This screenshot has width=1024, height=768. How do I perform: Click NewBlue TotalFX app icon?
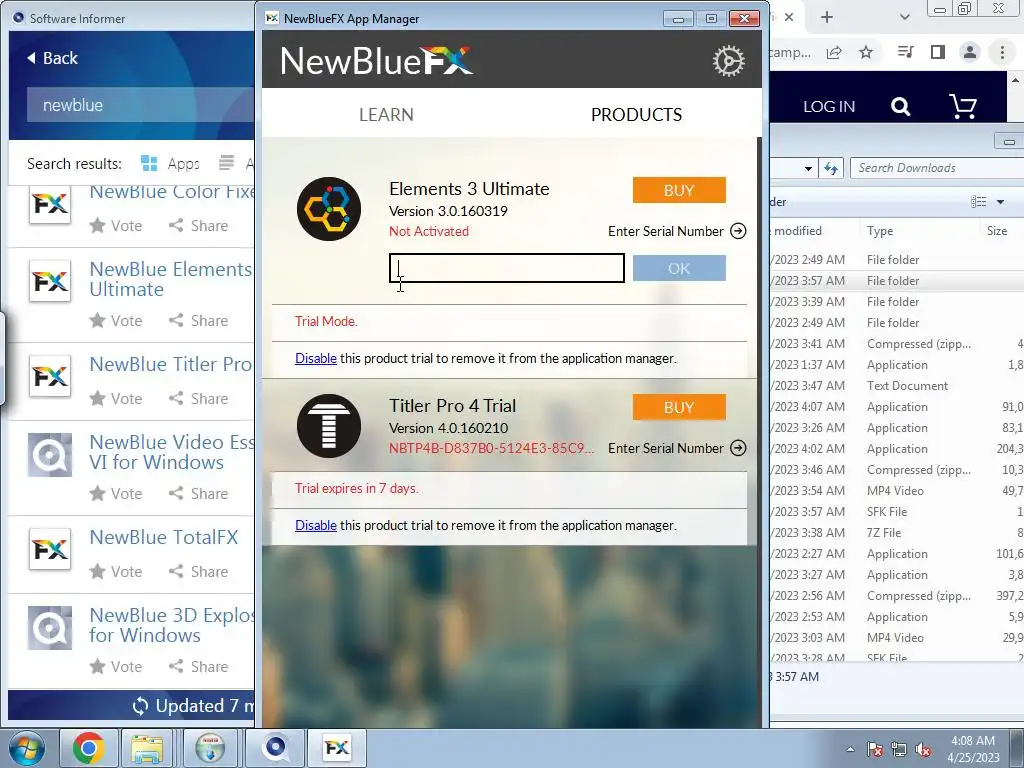(x=50, y=549)
